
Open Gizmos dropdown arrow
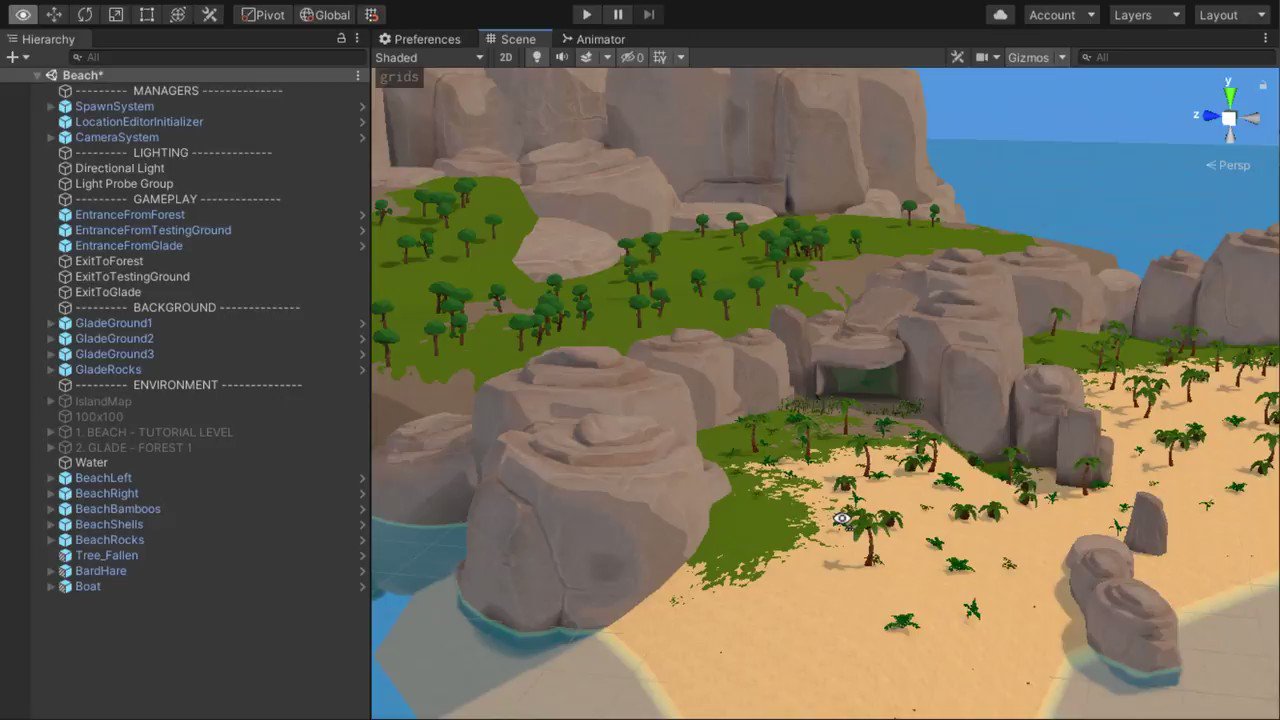tap(1062, 57)
